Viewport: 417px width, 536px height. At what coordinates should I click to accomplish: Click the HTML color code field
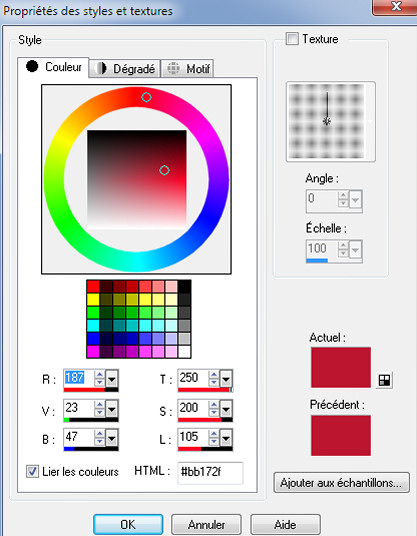pos(210,473)
